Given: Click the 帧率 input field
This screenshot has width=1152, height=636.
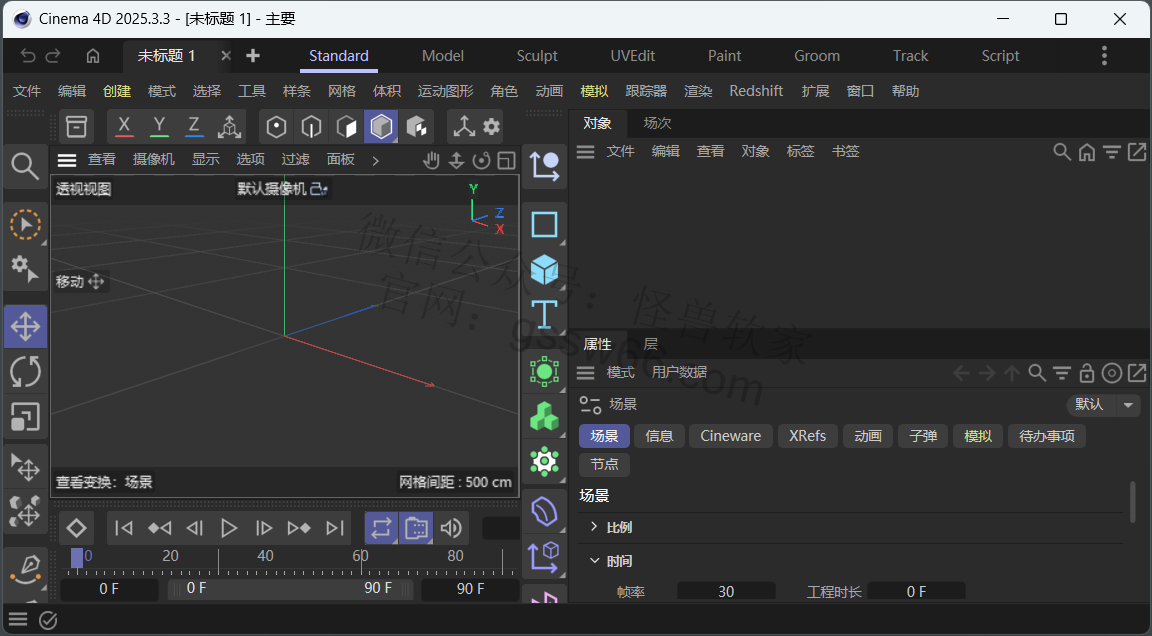Looking at the screenshot, I should (x=726, y=591).
